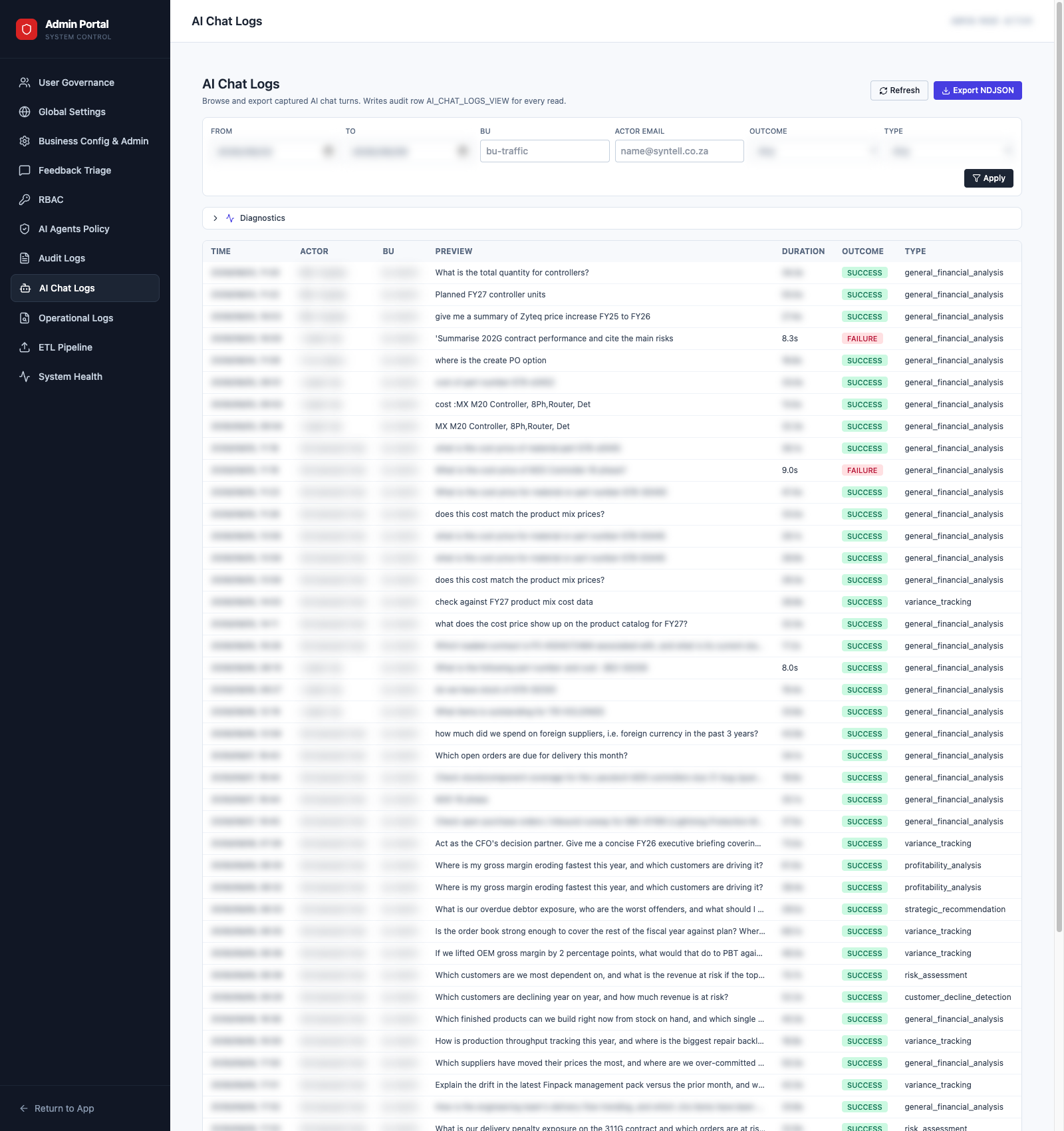Image resolution: width=1064 pixels, height=1131 pixels.
Task: Expand the Diagnostics panel chevron
Action: [x=215, y=218]
